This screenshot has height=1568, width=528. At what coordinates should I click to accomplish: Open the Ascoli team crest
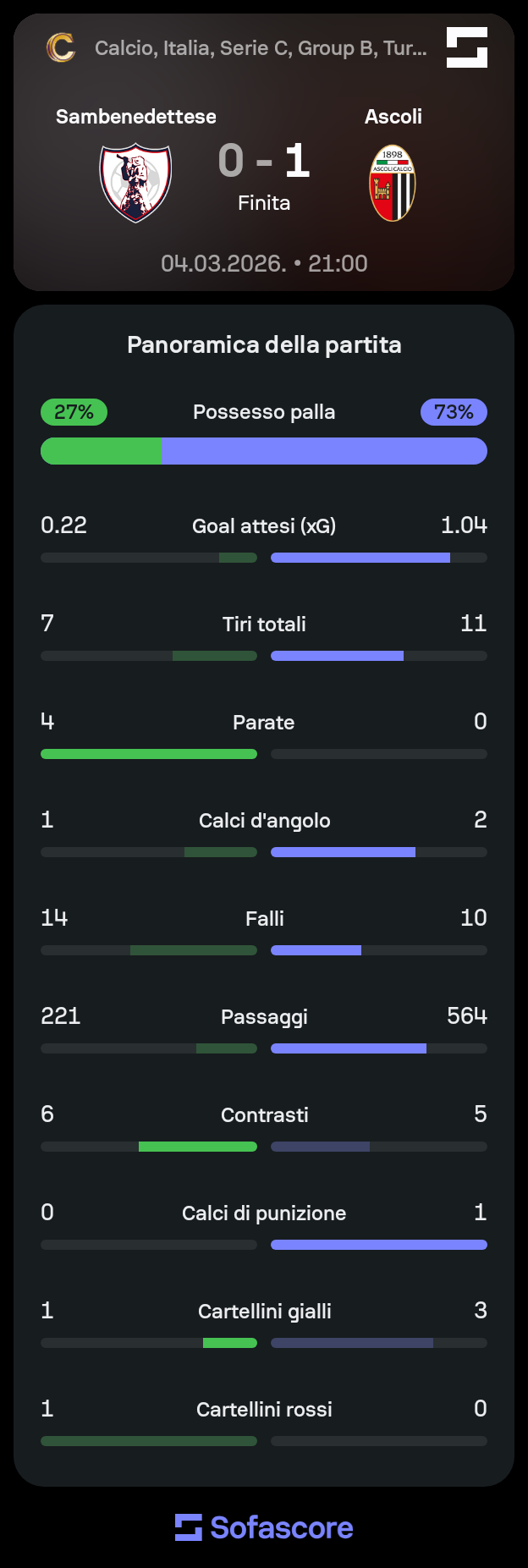393,183
